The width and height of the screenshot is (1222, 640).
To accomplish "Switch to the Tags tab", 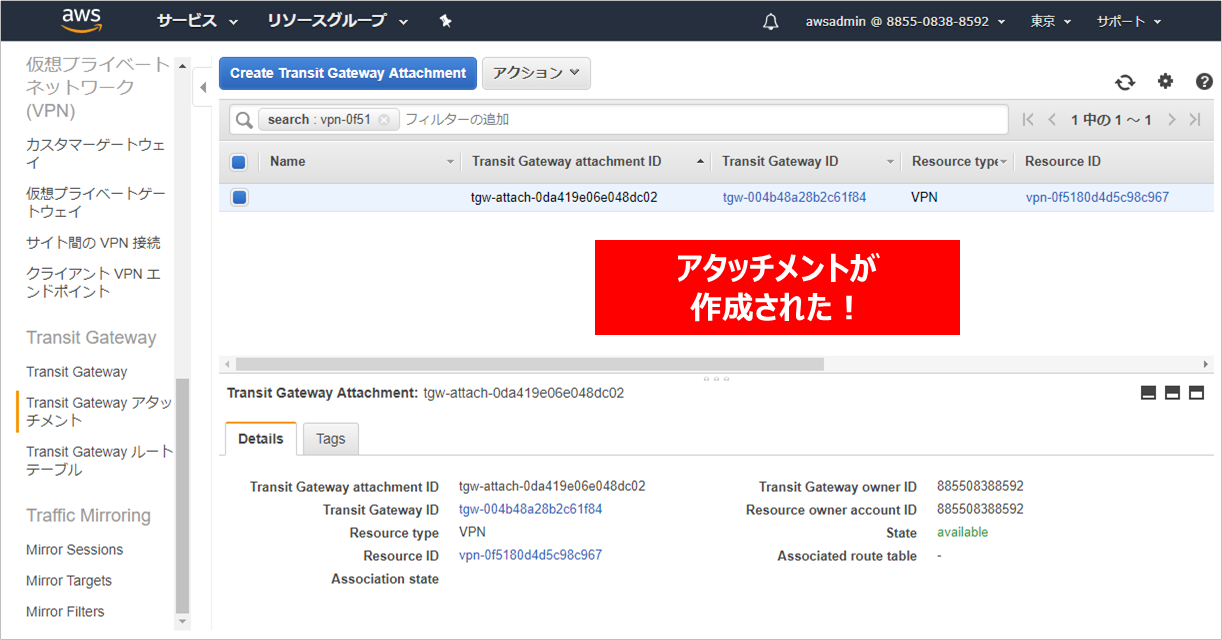I will [330, 439].
